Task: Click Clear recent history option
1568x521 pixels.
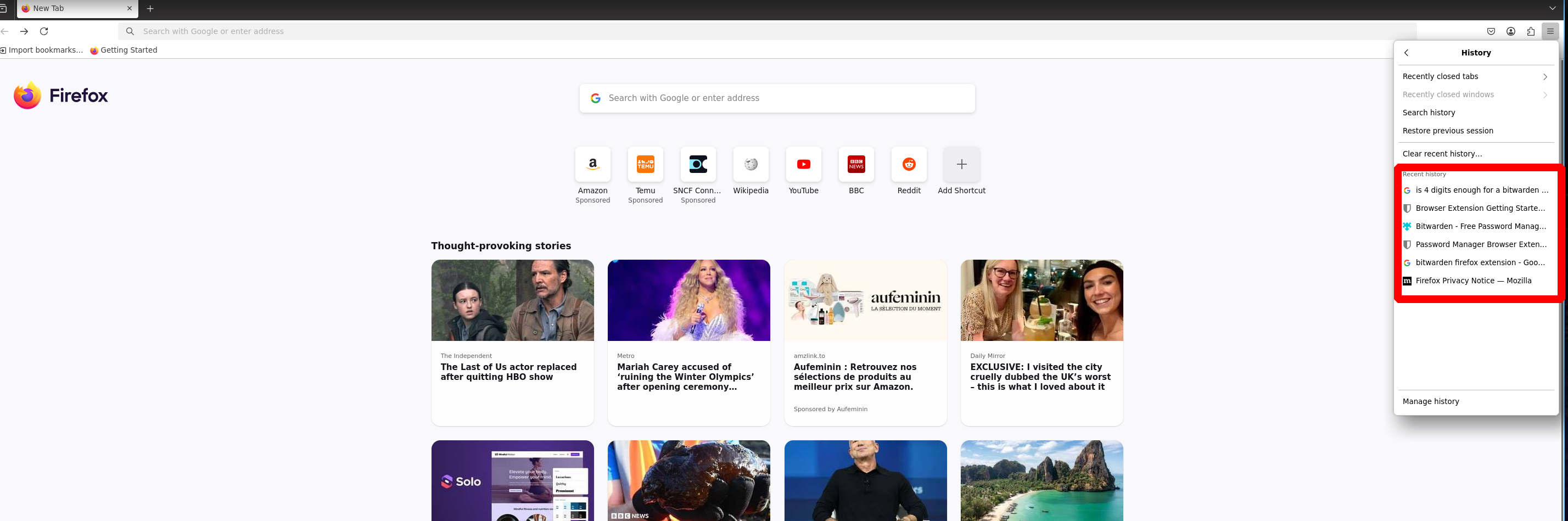Action: (x=1442, y=154)
